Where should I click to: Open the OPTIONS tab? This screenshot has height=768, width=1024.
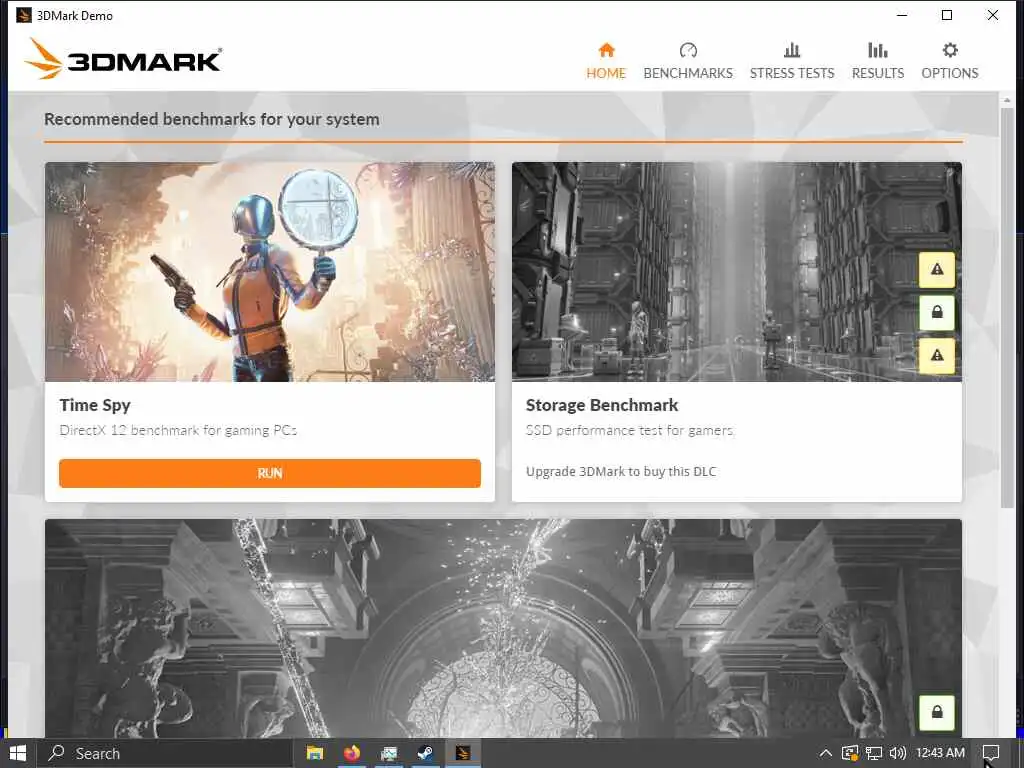pos(950,61)
